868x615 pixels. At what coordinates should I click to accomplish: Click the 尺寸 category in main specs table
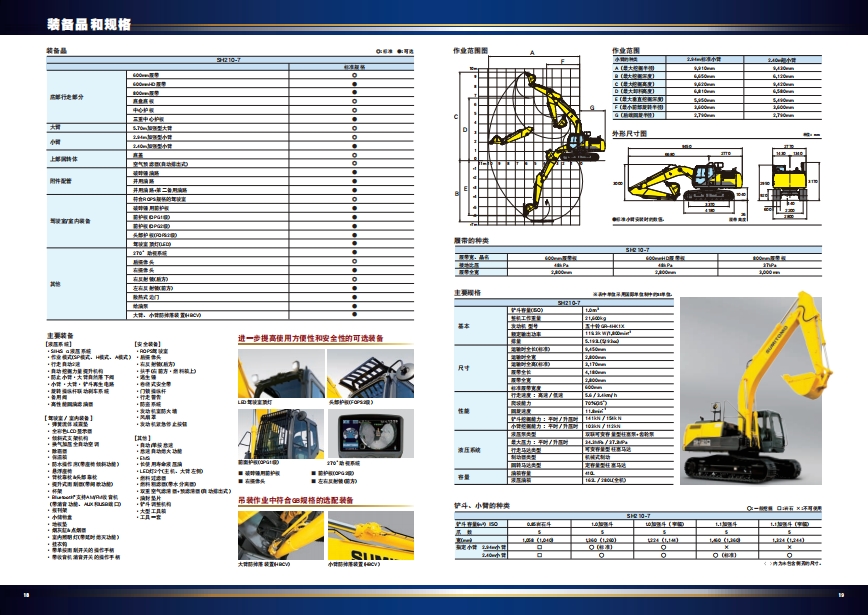(x=463, y=368)
